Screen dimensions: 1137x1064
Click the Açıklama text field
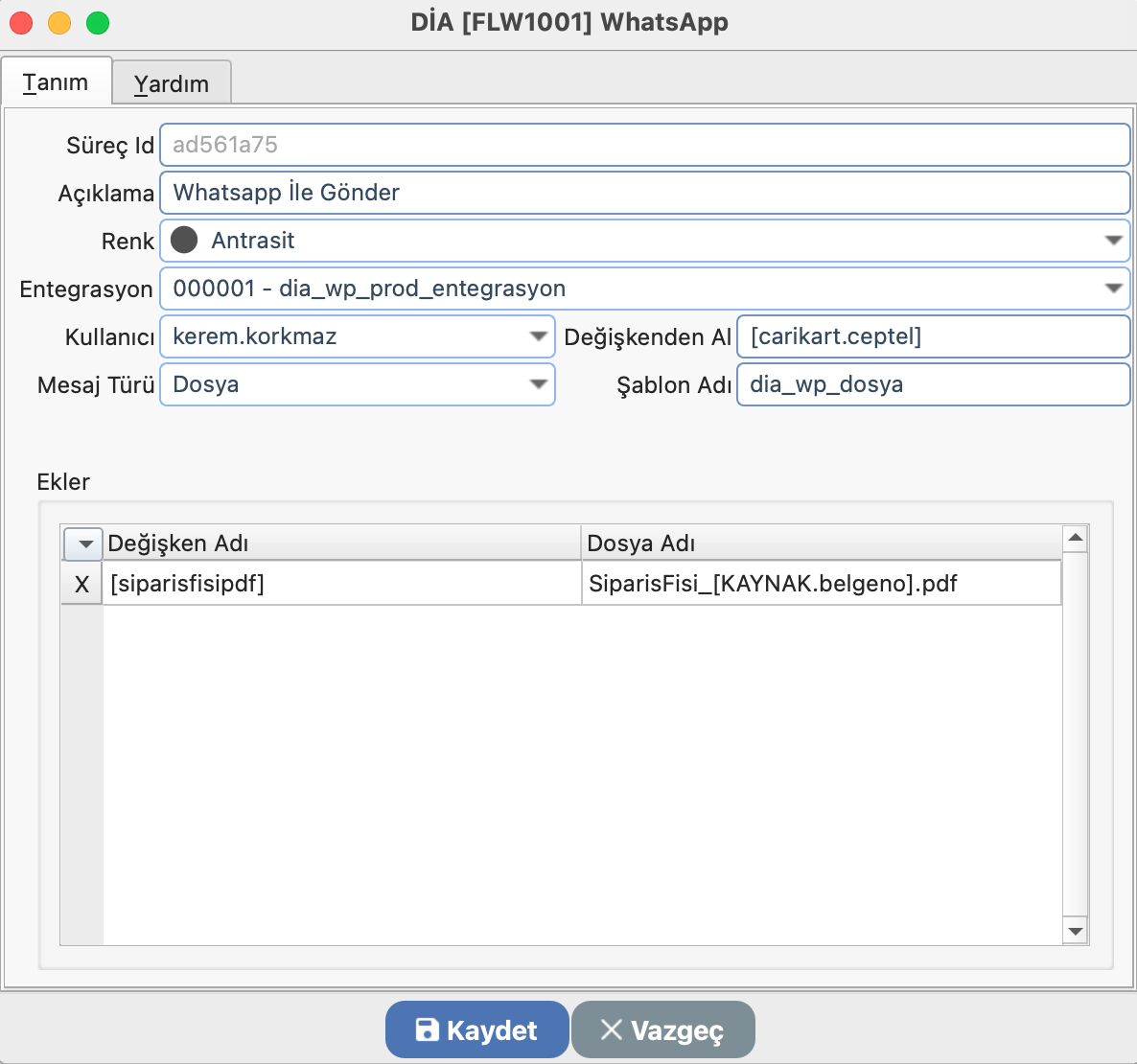[x=644, y=193]
